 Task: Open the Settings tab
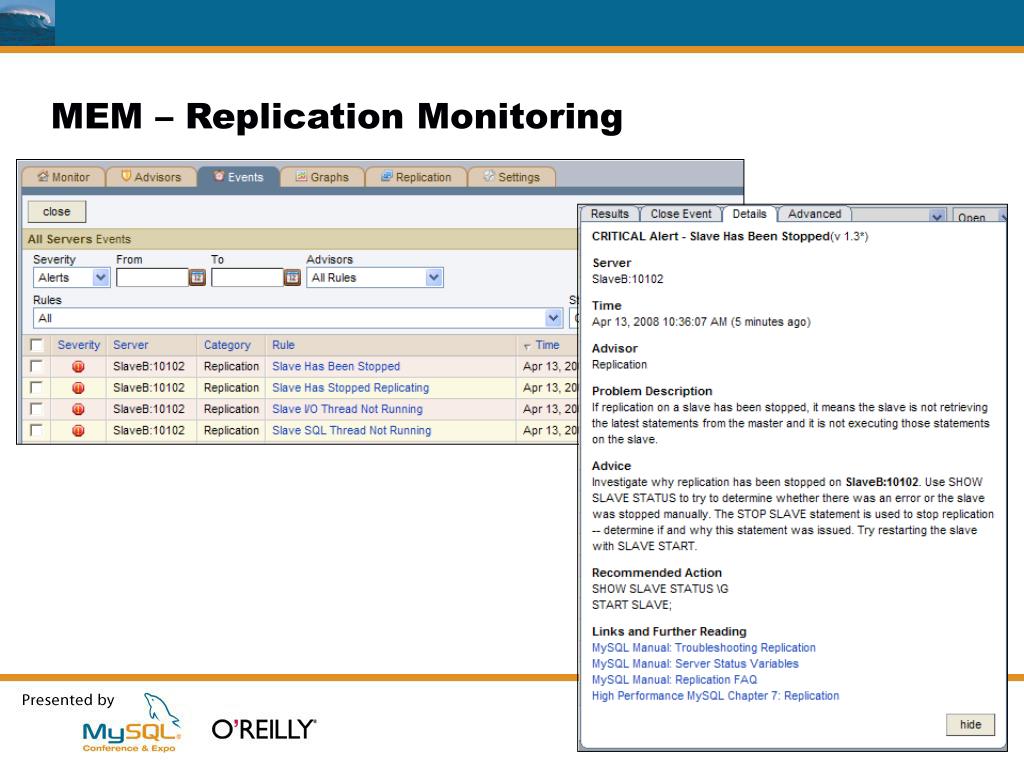click(512, 177)
